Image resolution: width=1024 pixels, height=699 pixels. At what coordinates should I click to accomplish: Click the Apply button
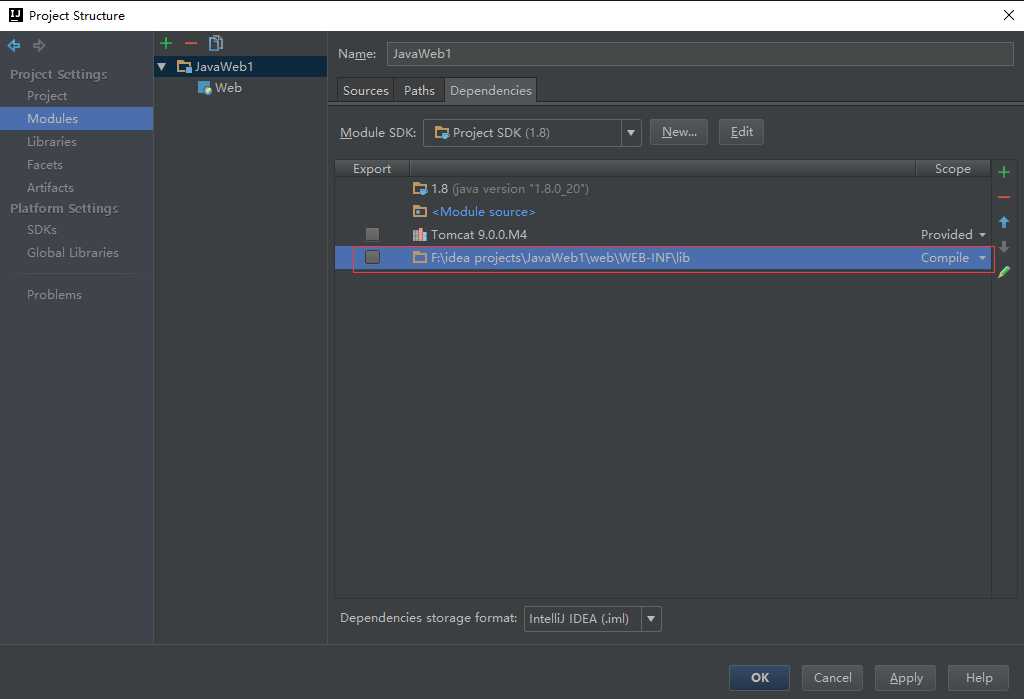click(x=906, y=678)
